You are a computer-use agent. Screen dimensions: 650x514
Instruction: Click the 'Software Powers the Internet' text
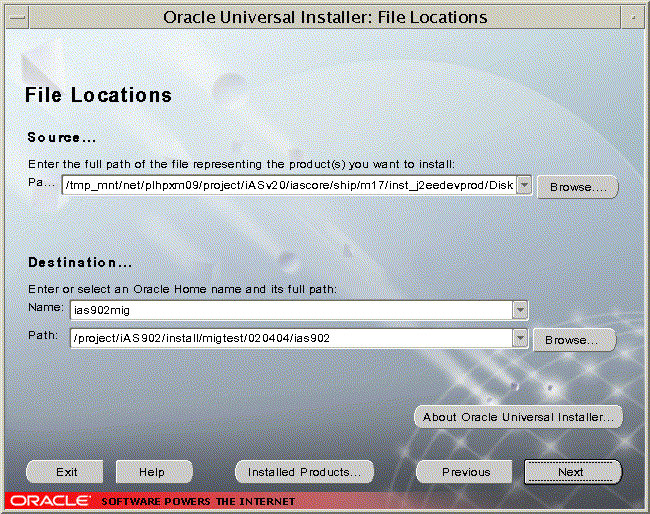pos(198,502)
